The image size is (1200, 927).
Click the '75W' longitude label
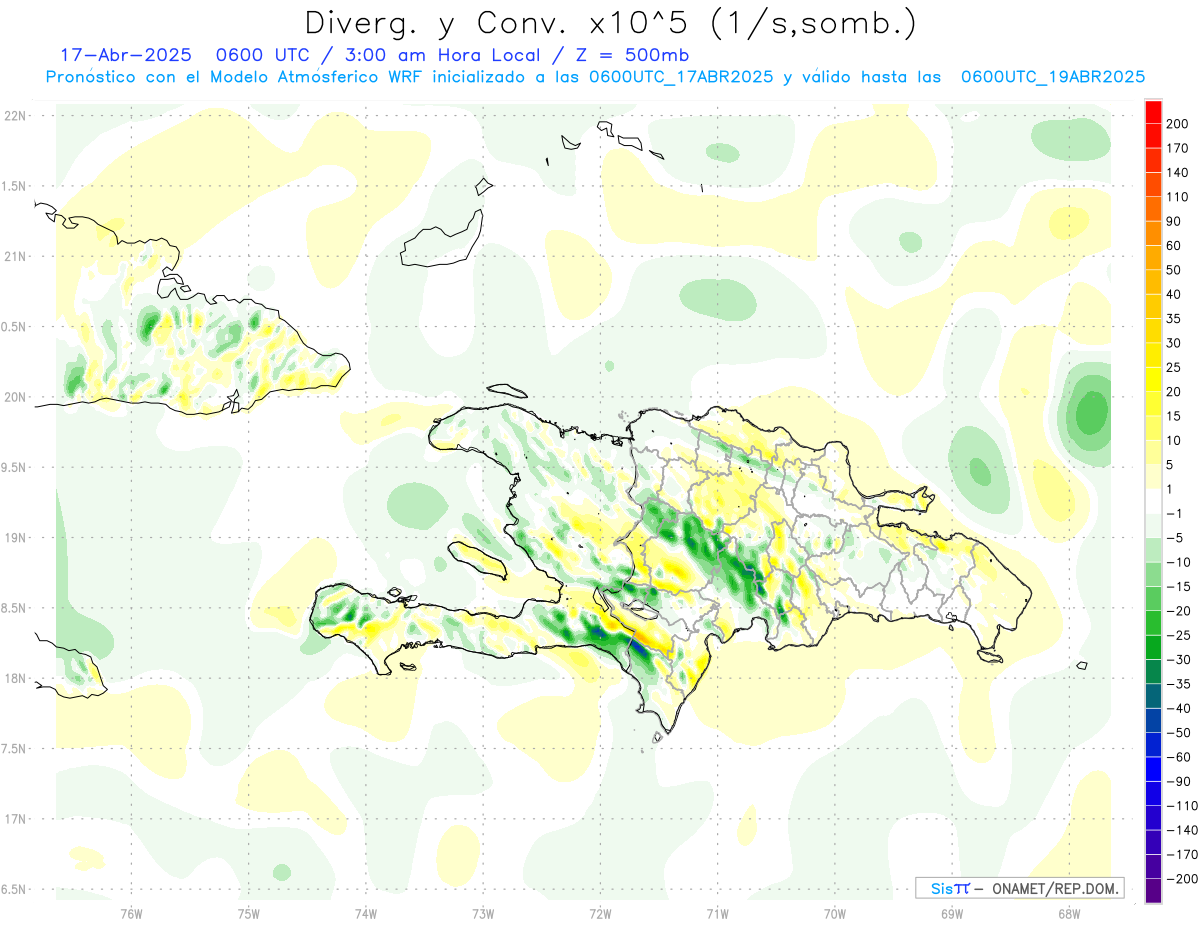pyautogui.click(x=248, y=913)
